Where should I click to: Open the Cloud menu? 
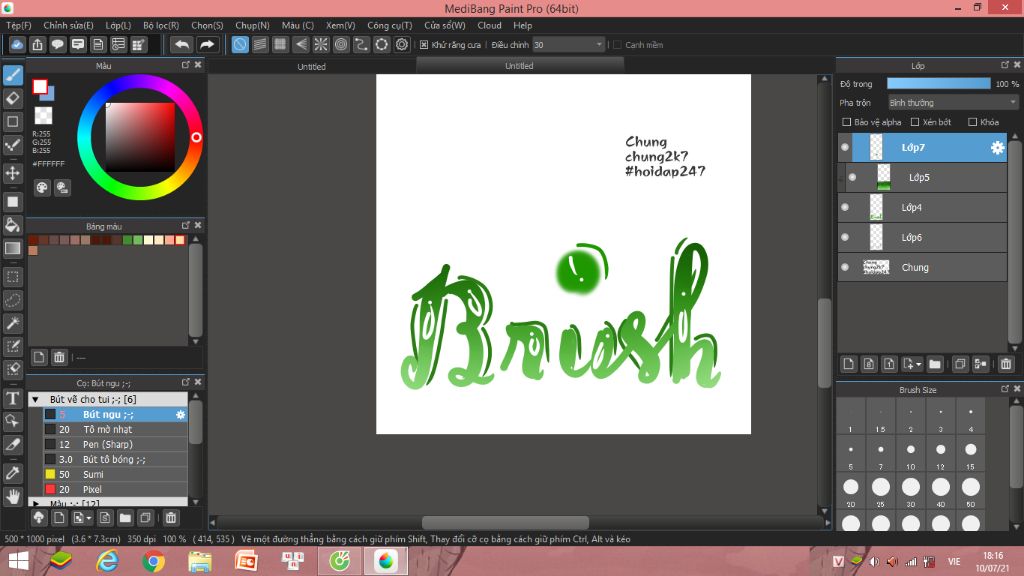pos(489,25)
